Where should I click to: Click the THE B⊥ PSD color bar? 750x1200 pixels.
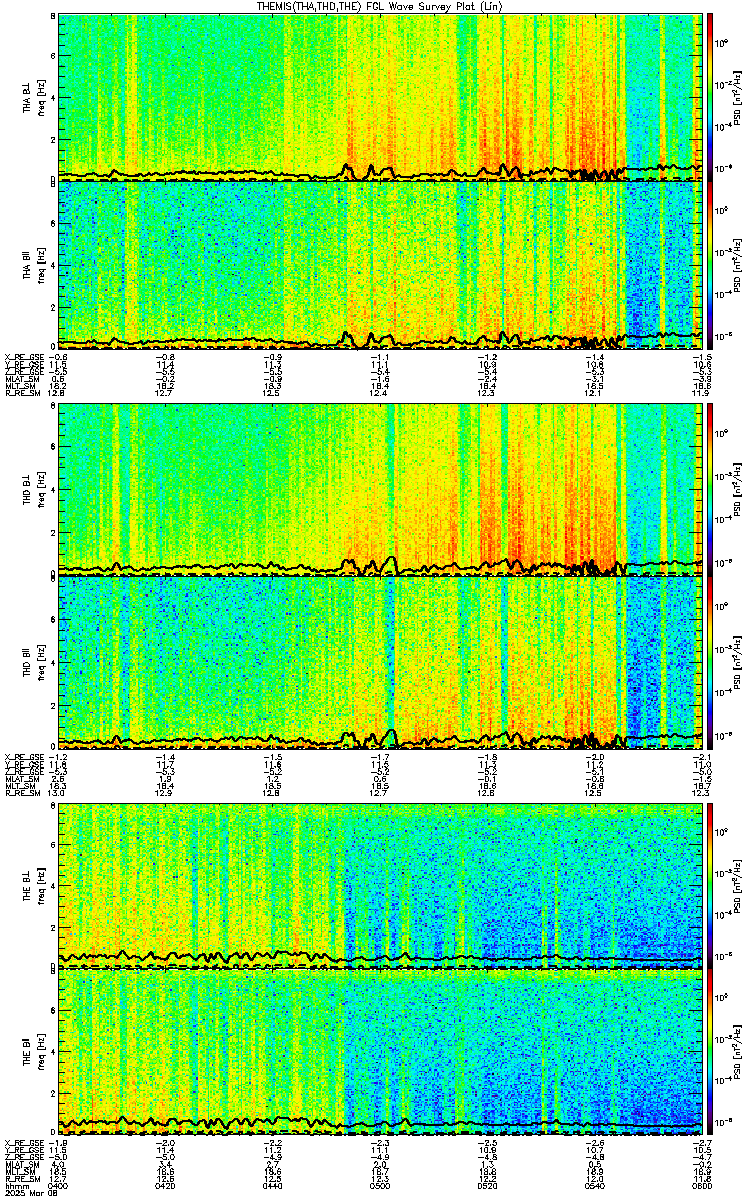[711, 887]
